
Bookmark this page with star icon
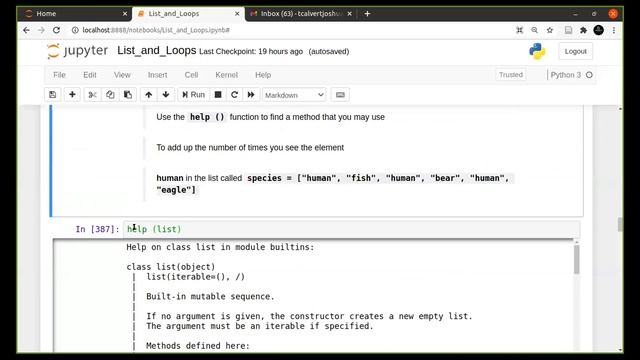(x=550, y=30)
